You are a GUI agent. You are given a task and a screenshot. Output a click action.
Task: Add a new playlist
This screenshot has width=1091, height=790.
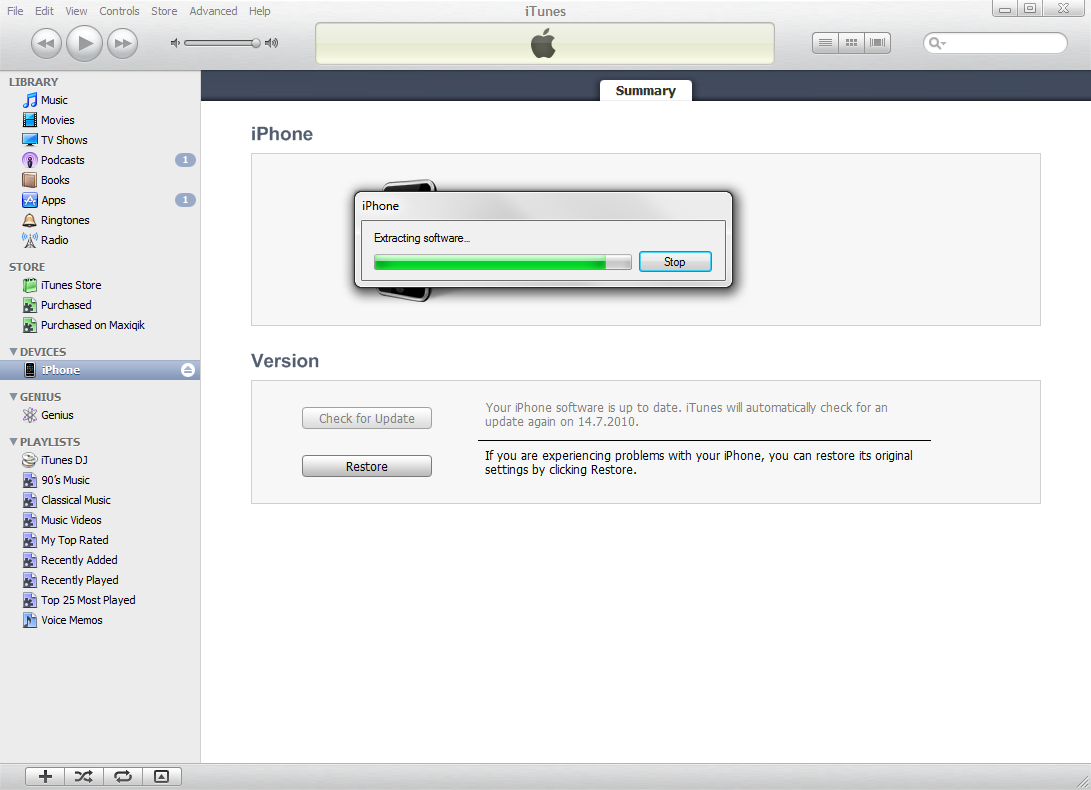[45, 777]
